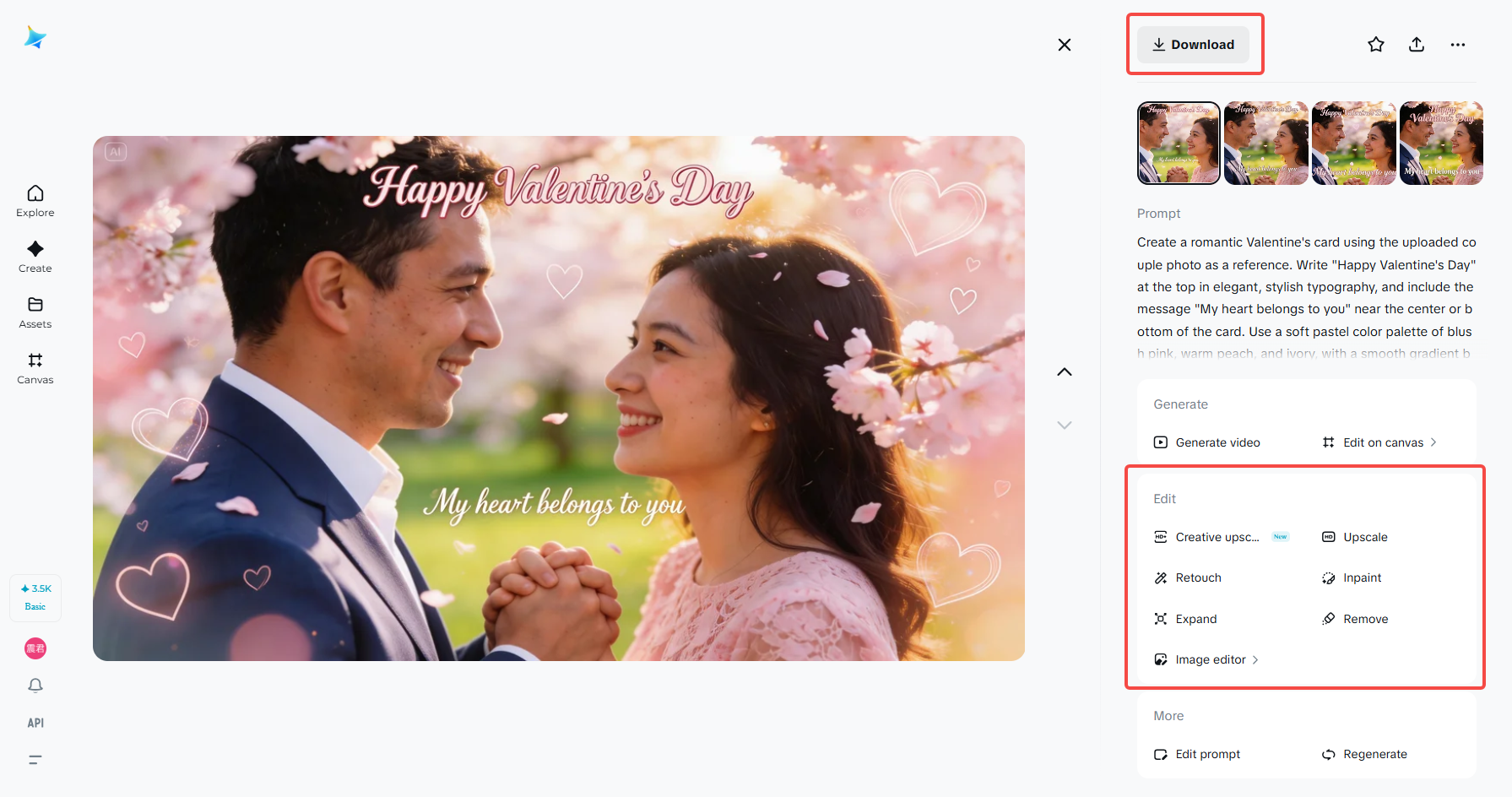Close the image preview with X
The height and width of the screenshot is (797, 1512).
1065,45
